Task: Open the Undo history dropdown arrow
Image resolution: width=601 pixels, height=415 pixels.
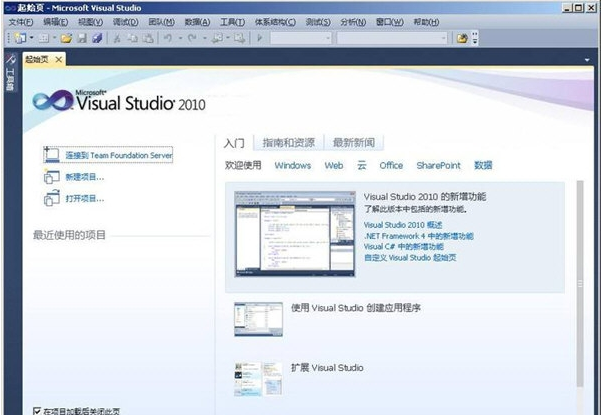Action: (x=180, y=38)
